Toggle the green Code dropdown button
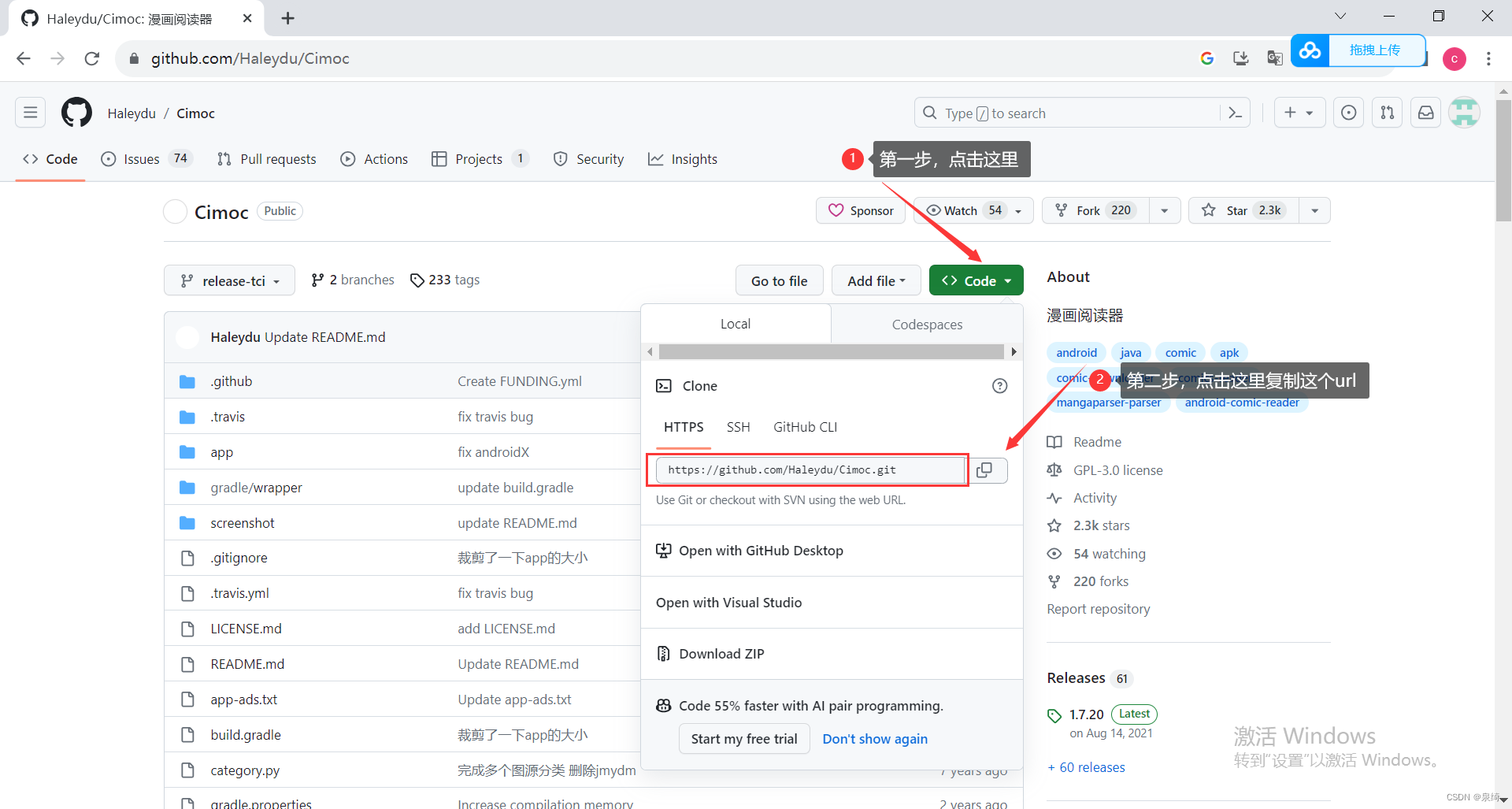This screenshot has width=1512, height=809. (976, 280)
